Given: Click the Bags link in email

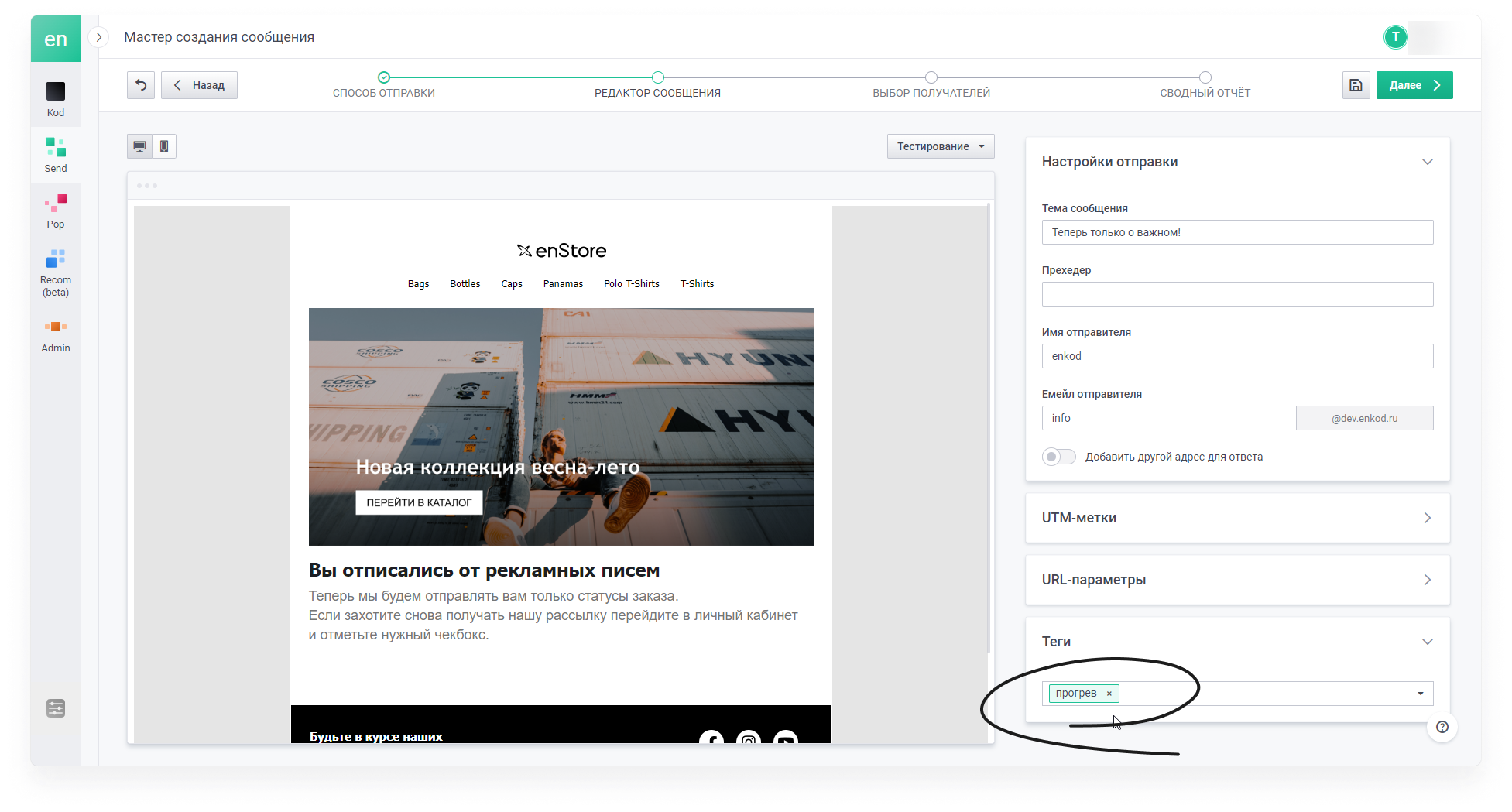Looking at the screenshot, I should coord(418,284).
